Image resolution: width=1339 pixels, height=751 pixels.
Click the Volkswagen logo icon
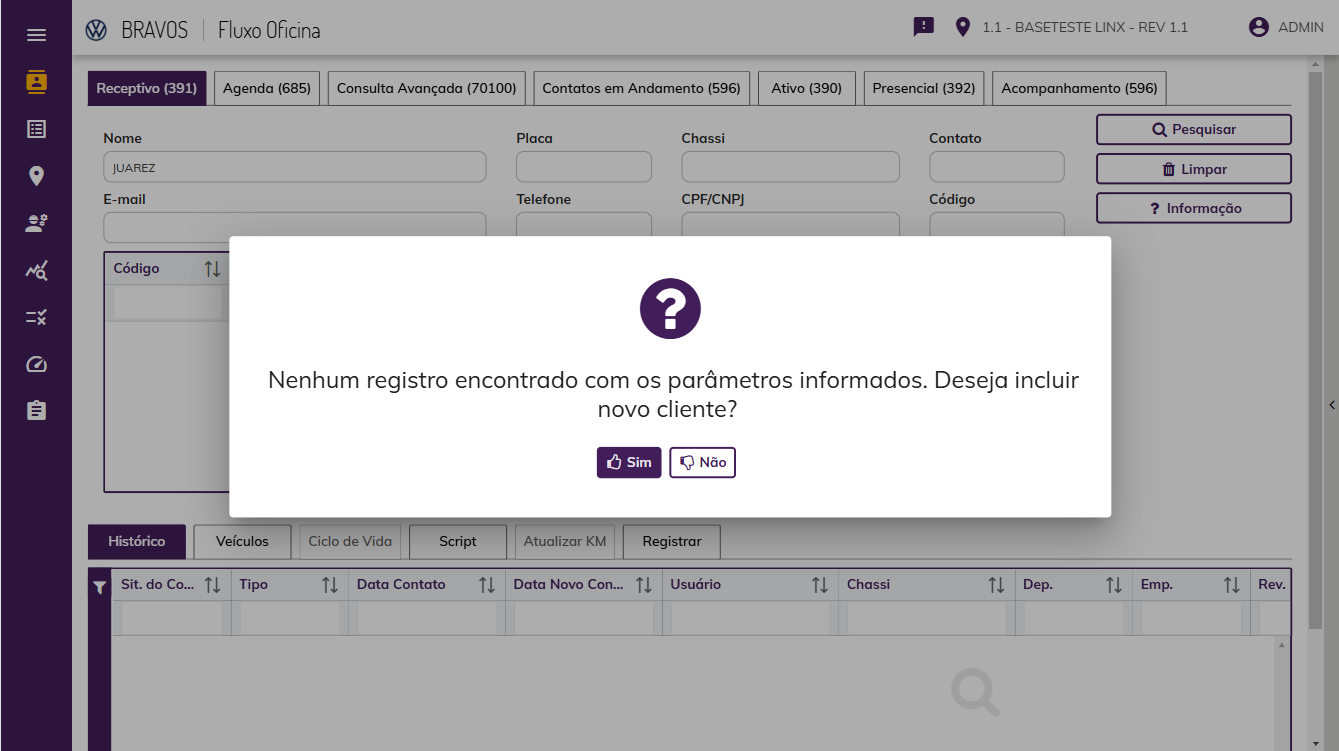pos(96,29)
